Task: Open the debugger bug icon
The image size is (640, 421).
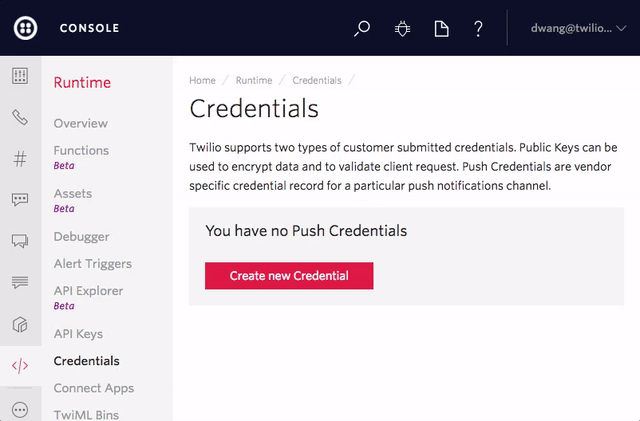Action: [402, 29]
